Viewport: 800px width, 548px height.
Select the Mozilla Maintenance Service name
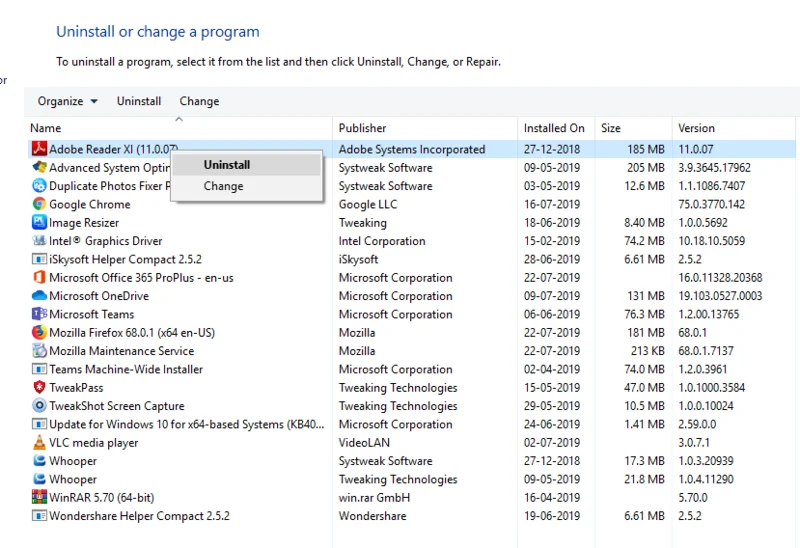coord(121,351)
